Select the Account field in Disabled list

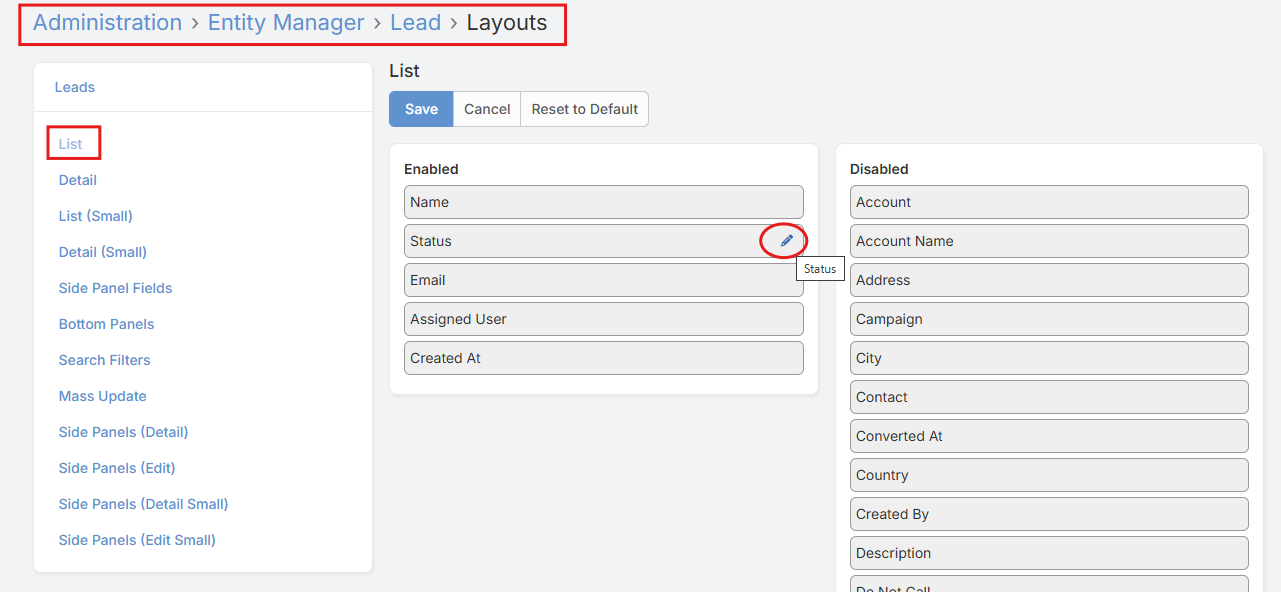1048,201
